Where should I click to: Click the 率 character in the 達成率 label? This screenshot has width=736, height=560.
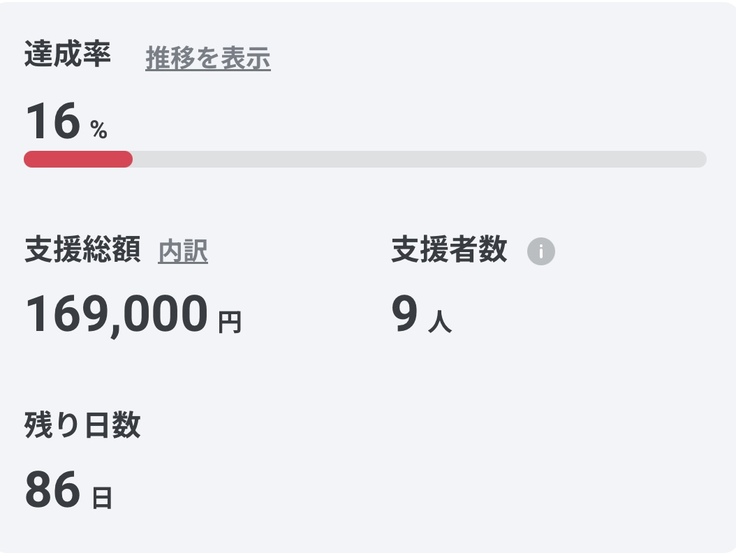click(x=96, y=56)
